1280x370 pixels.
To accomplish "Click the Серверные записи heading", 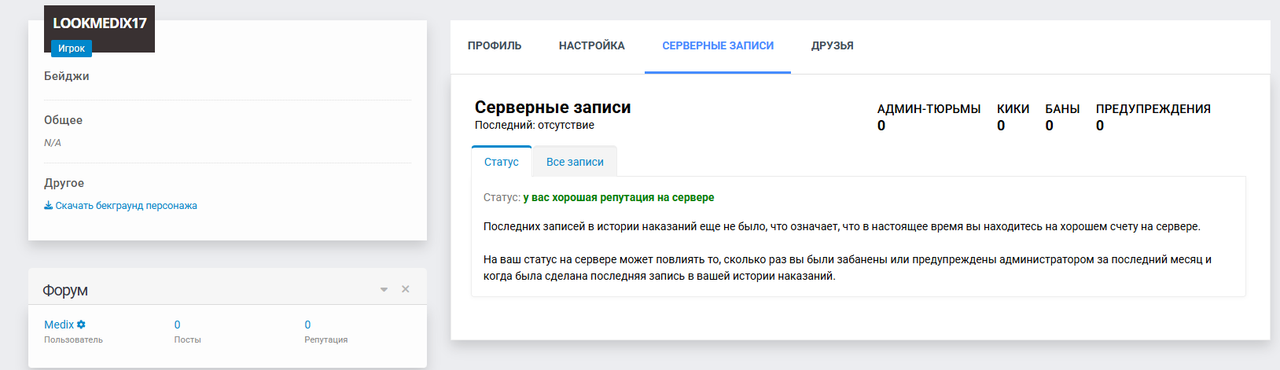I will tap(553, 107).
